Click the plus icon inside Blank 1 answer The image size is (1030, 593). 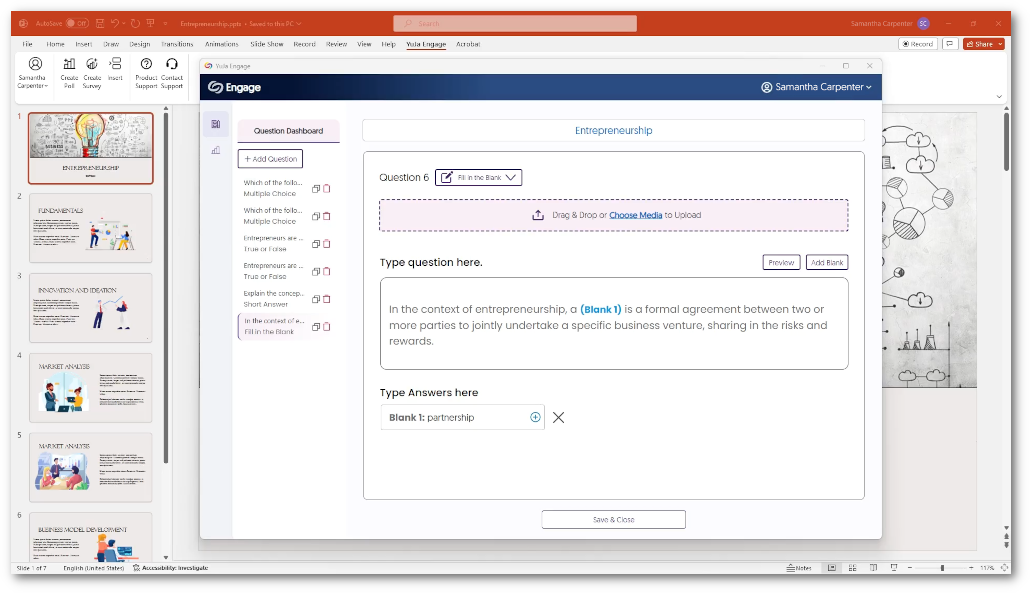535,417
